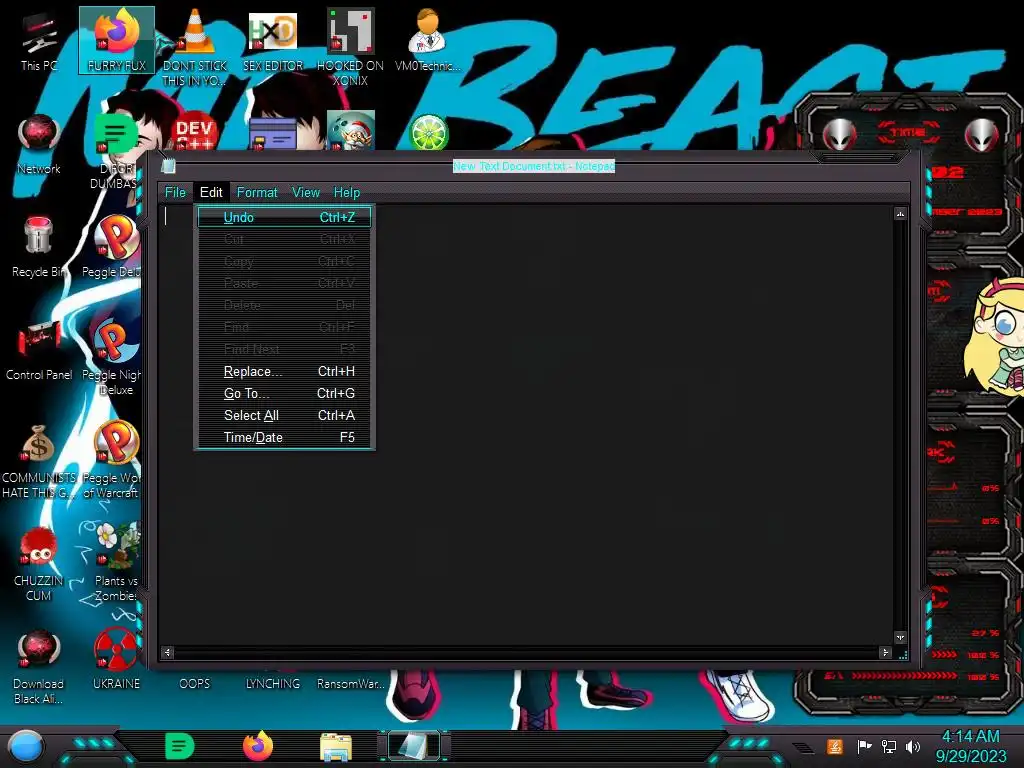
Task: Open the SEX EDITOR HxD shortcut
Action: pyautogui.click(x=273, y=40)
